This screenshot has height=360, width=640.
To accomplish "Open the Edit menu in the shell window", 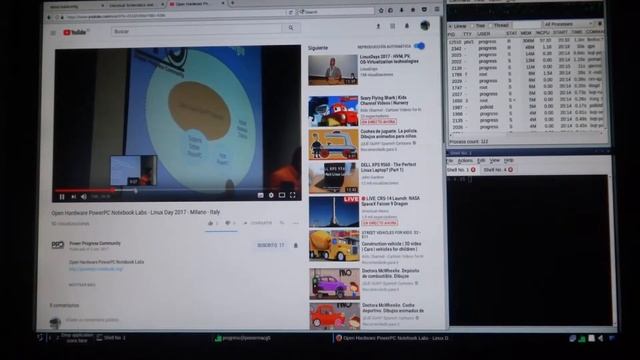I will coord(481,161).
